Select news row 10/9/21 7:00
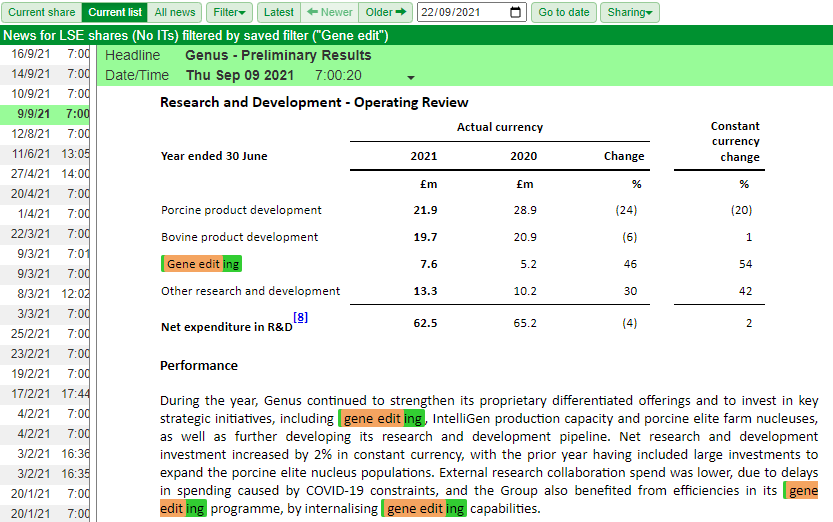833x522 pixels. [45, 94]
